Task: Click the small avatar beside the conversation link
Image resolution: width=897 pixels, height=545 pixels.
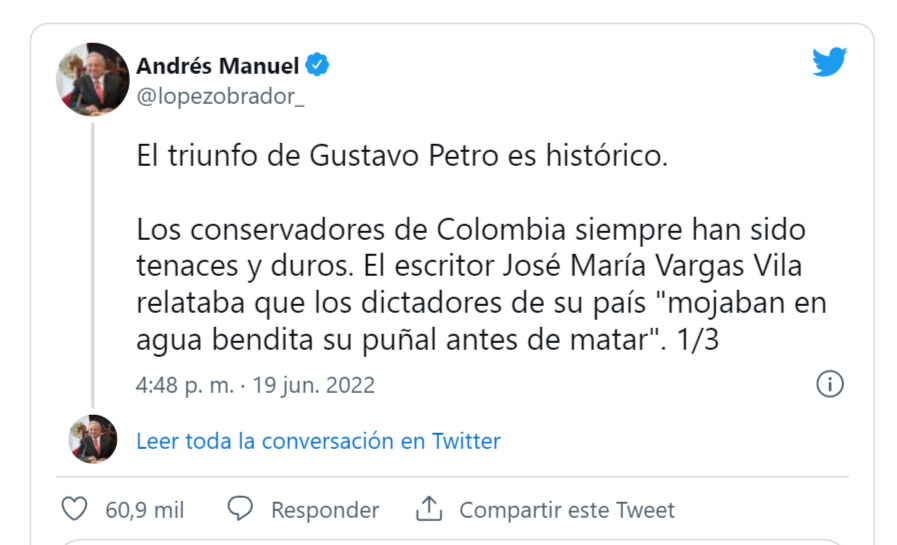Action: [x=93, y=439]
